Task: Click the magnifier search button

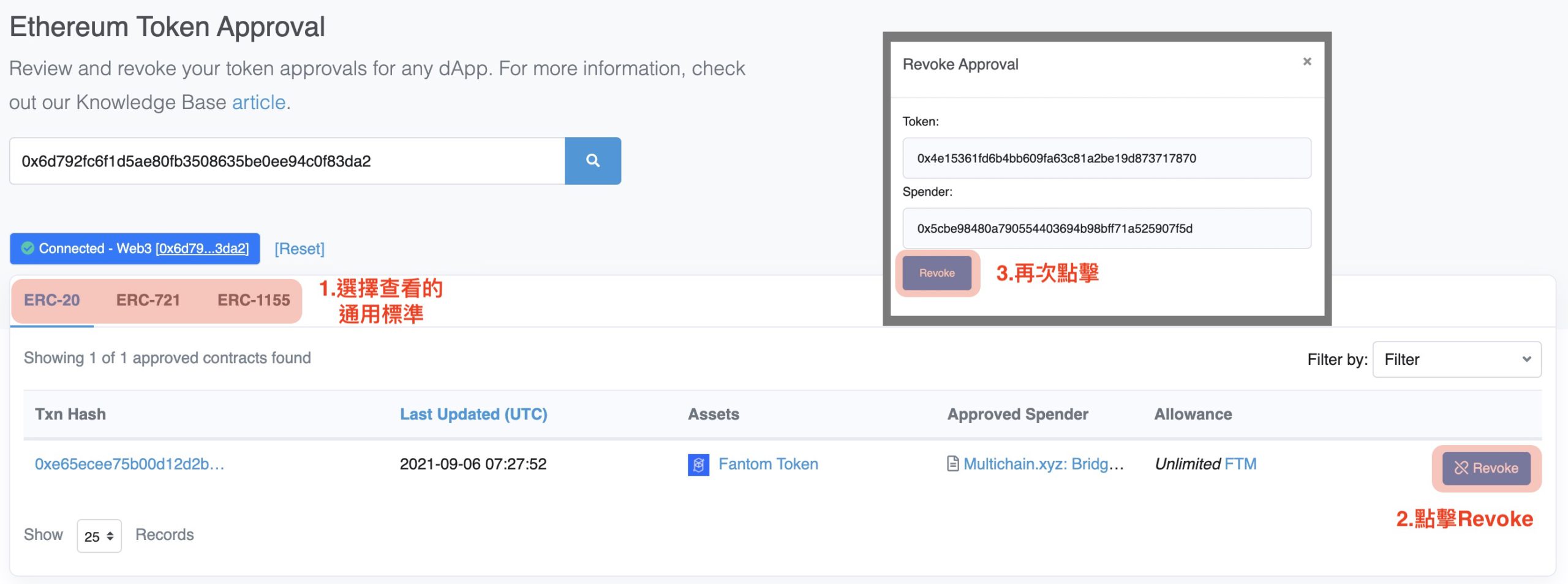Action: [x=592, y=160]
